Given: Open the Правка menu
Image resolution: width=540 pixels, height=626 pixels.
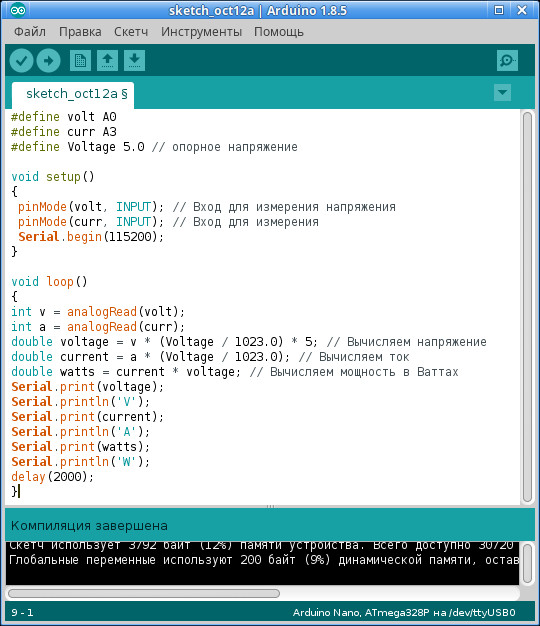Looking at the screenshot, I should (80, 32).
